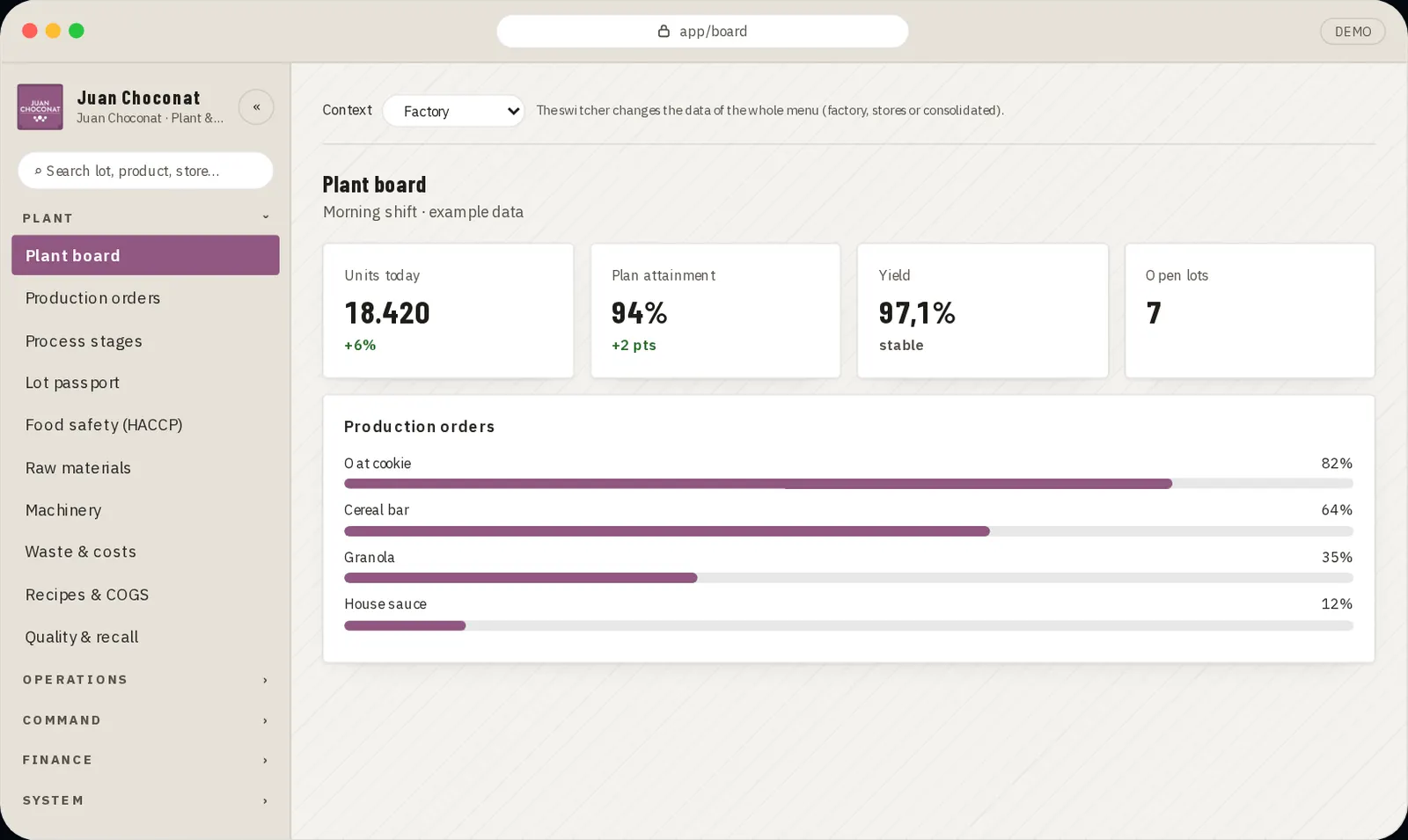Screen dimensions: 1408x840
Task: Collapse the PLANT section
Action: coord(145,217)
